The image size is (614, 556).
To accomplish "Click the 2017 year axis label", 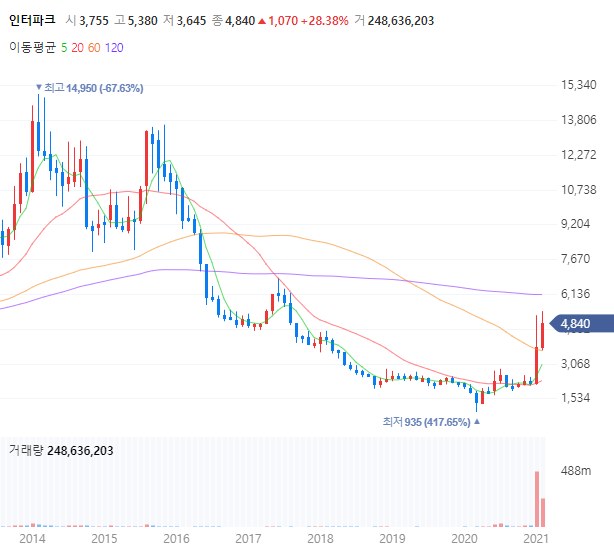I will 248,539.
